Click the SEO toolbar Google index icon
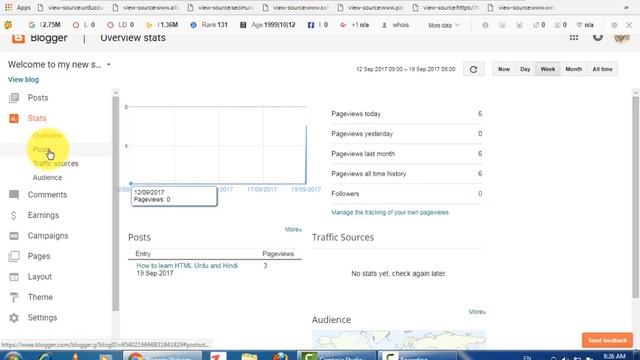Viewport: 640px width, 360px height. point(31,25)
